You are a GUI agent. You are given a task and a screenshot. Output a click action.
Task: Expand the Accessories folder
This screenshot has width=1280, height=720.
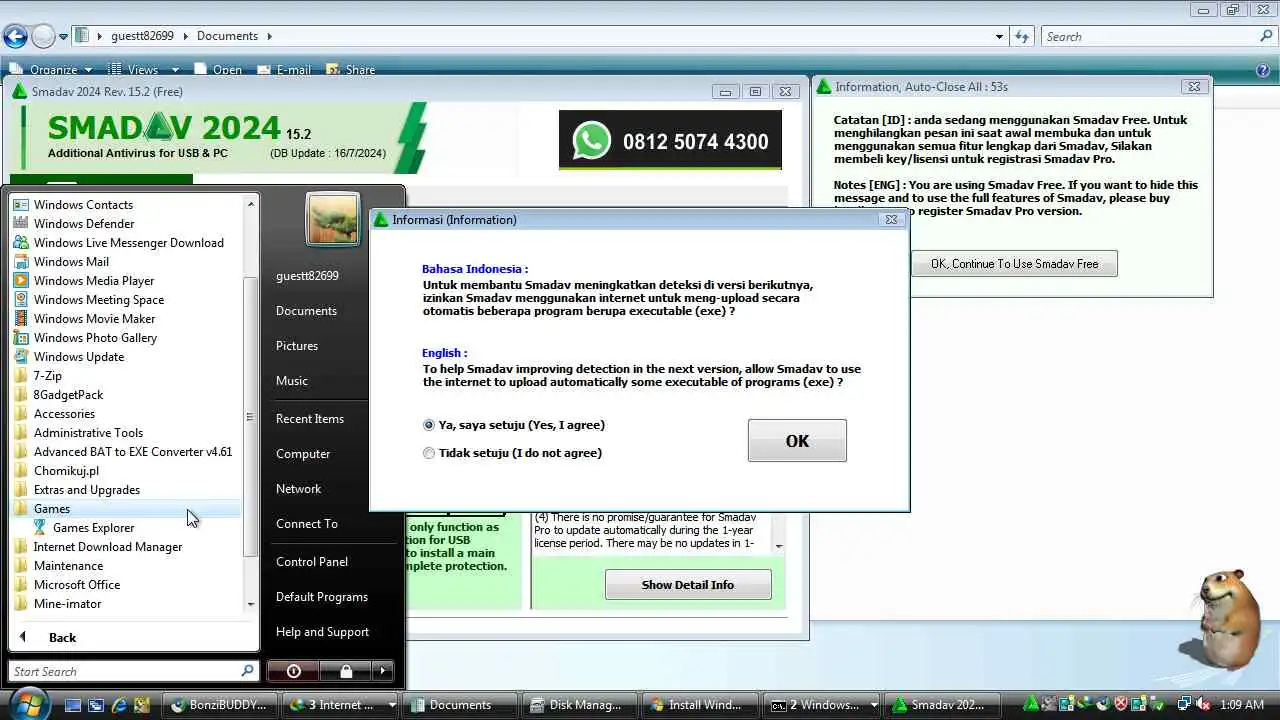[x=126, y=414]
